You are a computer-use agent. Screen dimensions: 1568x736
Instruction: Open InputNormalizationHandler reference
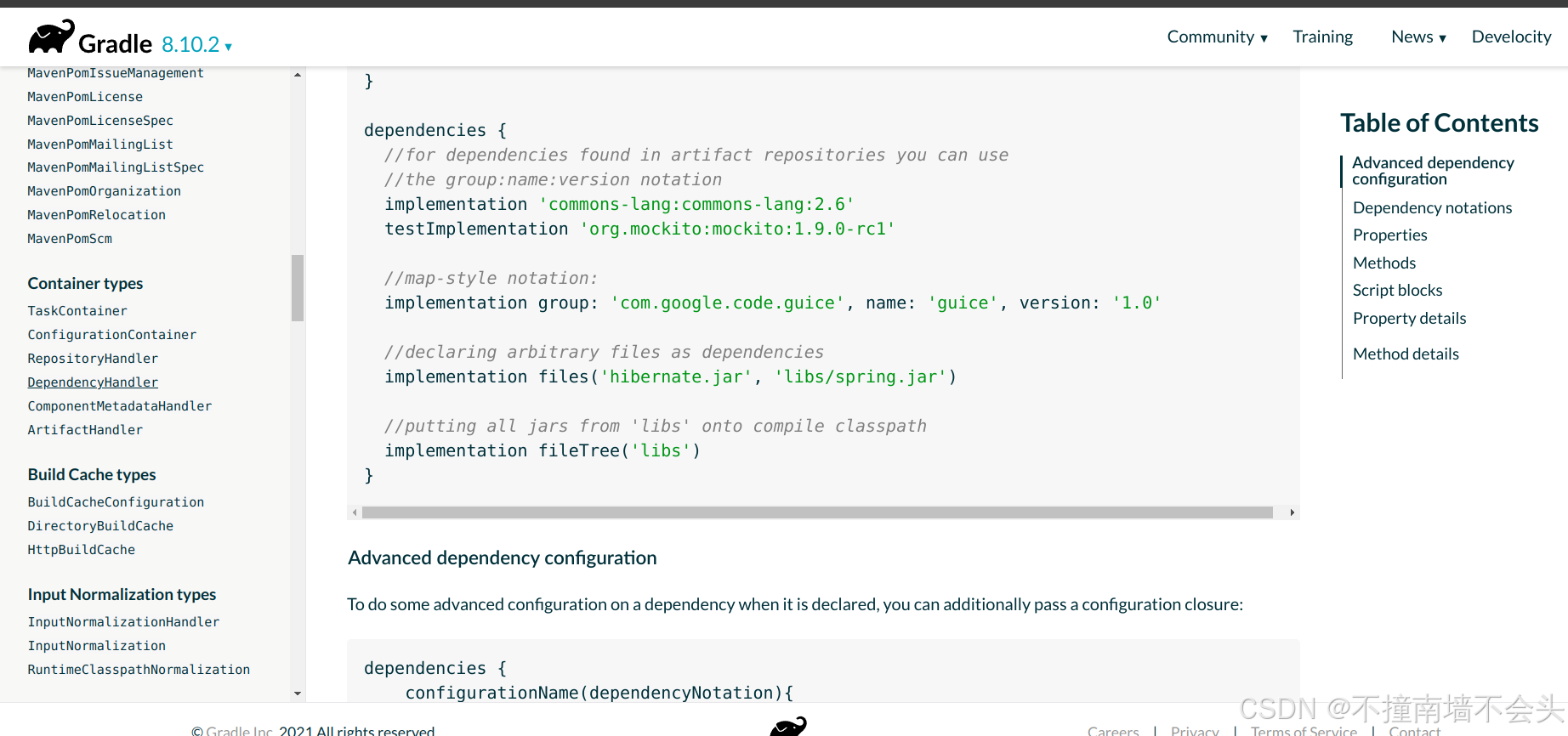click(123, 622)
